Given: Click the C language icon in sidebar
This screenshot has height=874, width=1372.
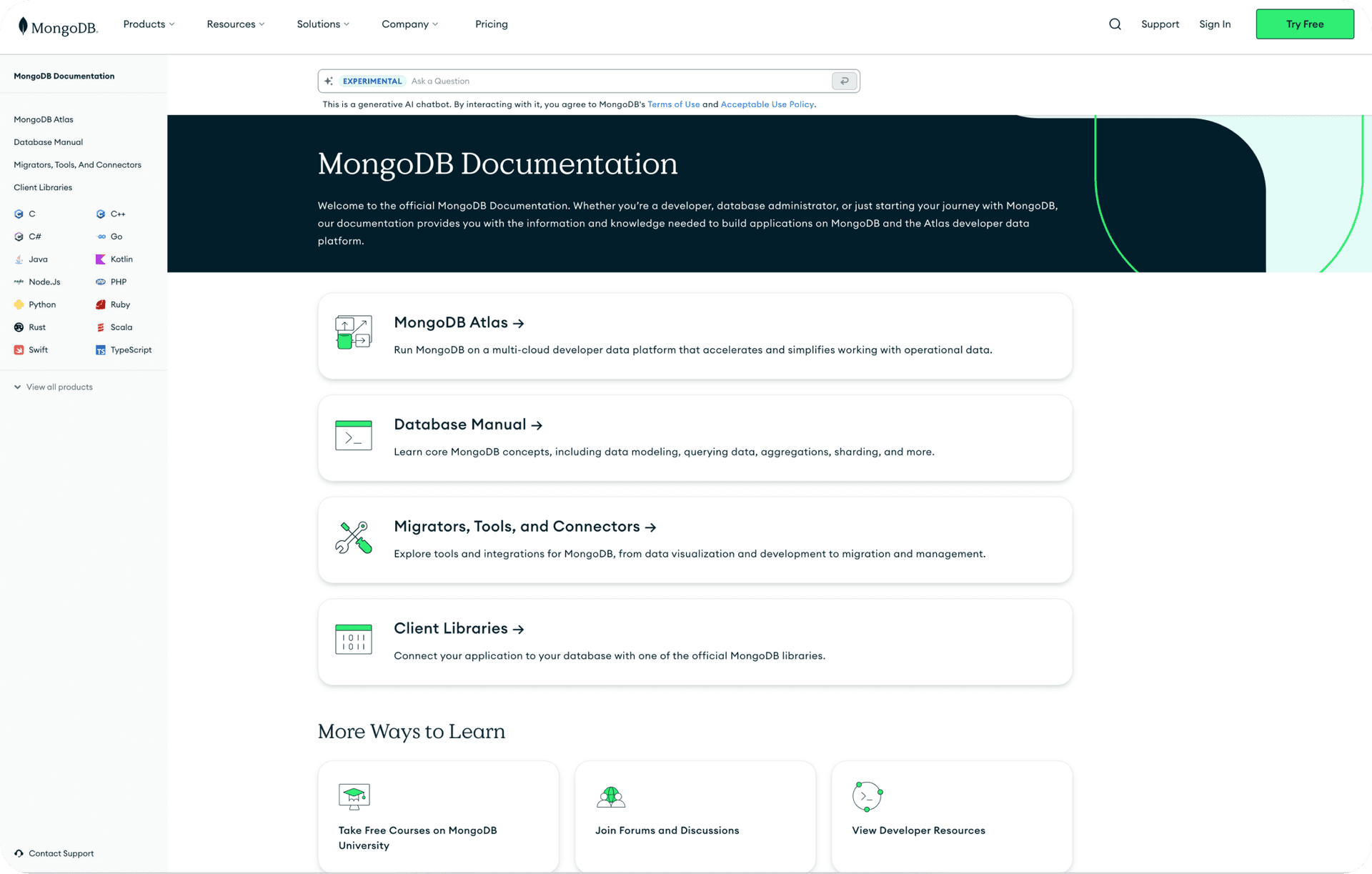Looking at the screenshot, I should click(19, 214).
